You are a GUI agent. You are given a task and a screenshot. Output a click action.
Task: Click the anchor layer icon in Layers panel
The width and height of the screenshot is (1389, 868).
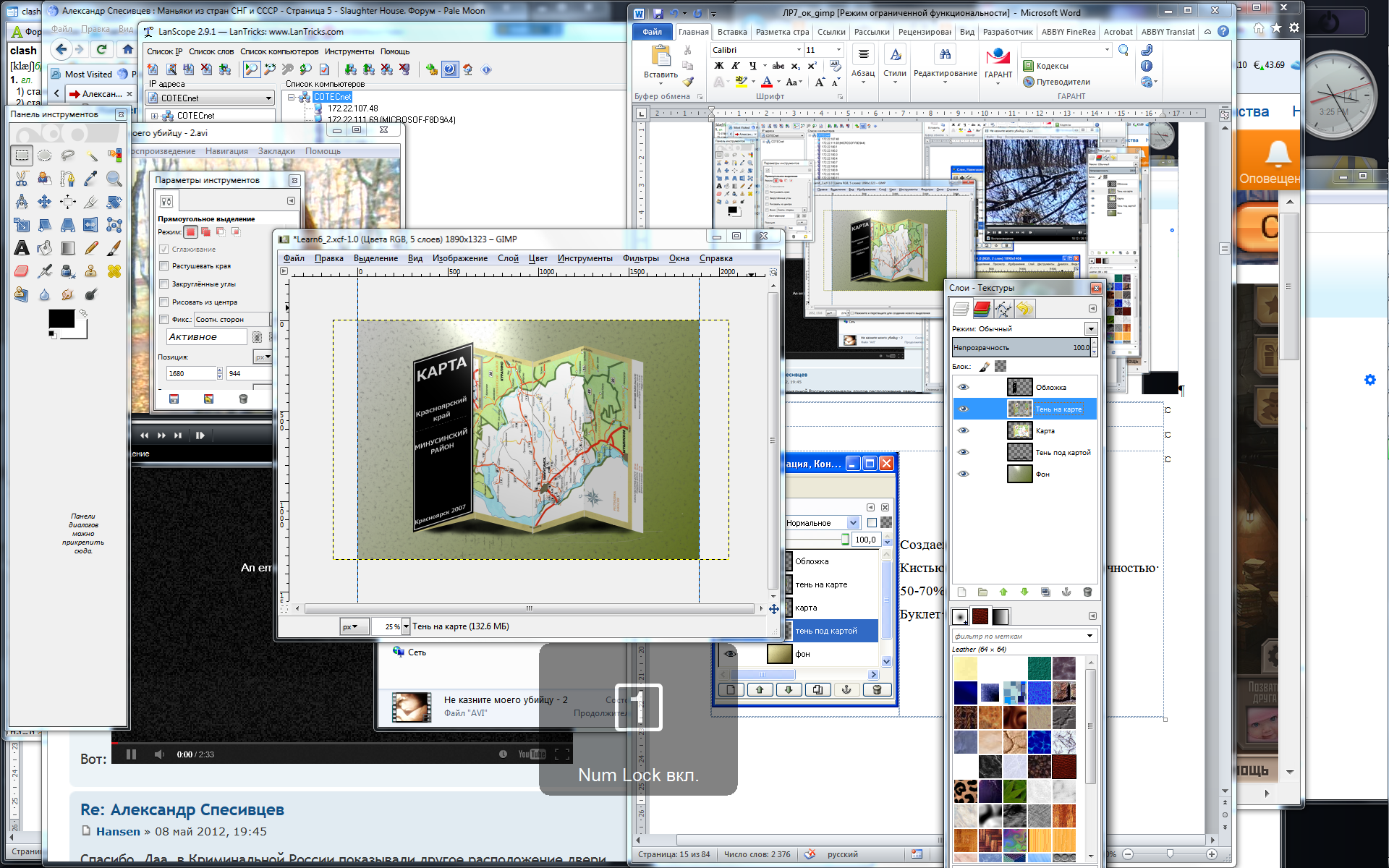pyautogui.click(x=1066, y=592)
